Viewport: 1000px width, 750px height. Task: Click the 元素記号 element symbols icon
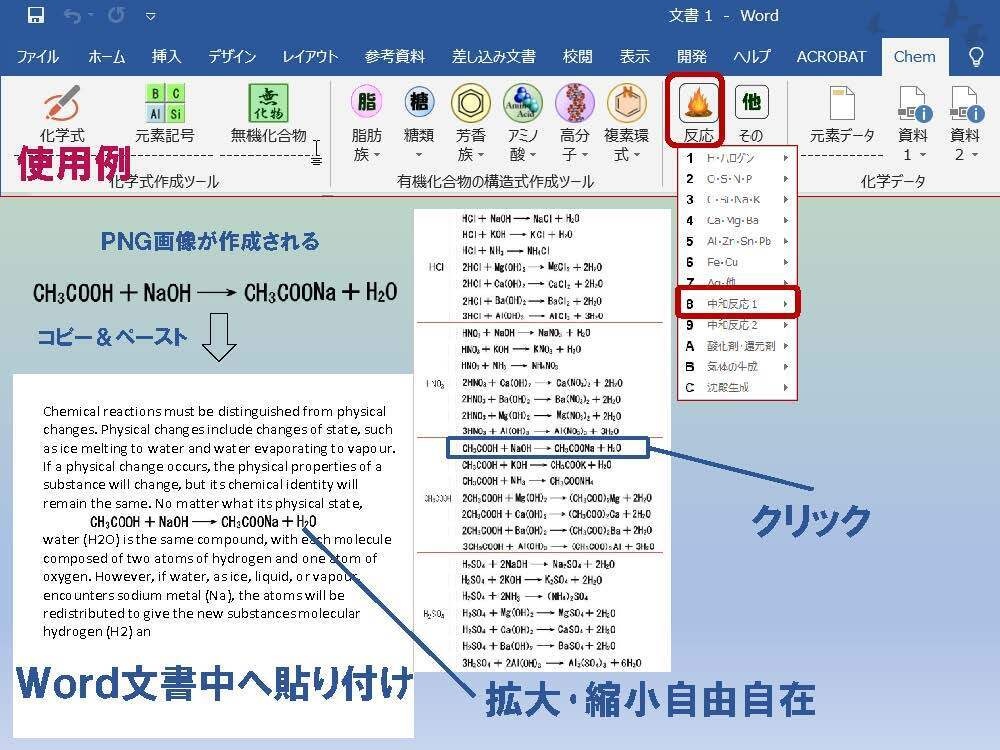coord(165,114)
